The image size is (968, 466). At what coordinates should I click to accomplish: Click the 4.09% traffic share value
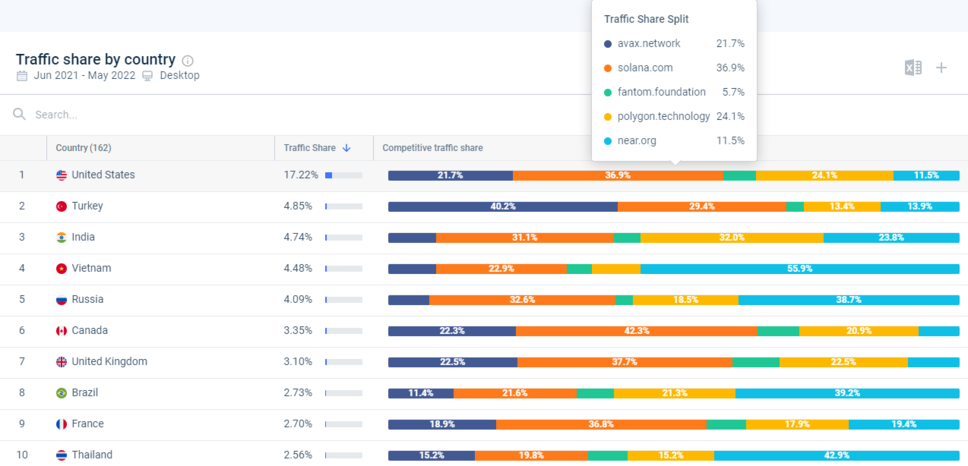298,299
